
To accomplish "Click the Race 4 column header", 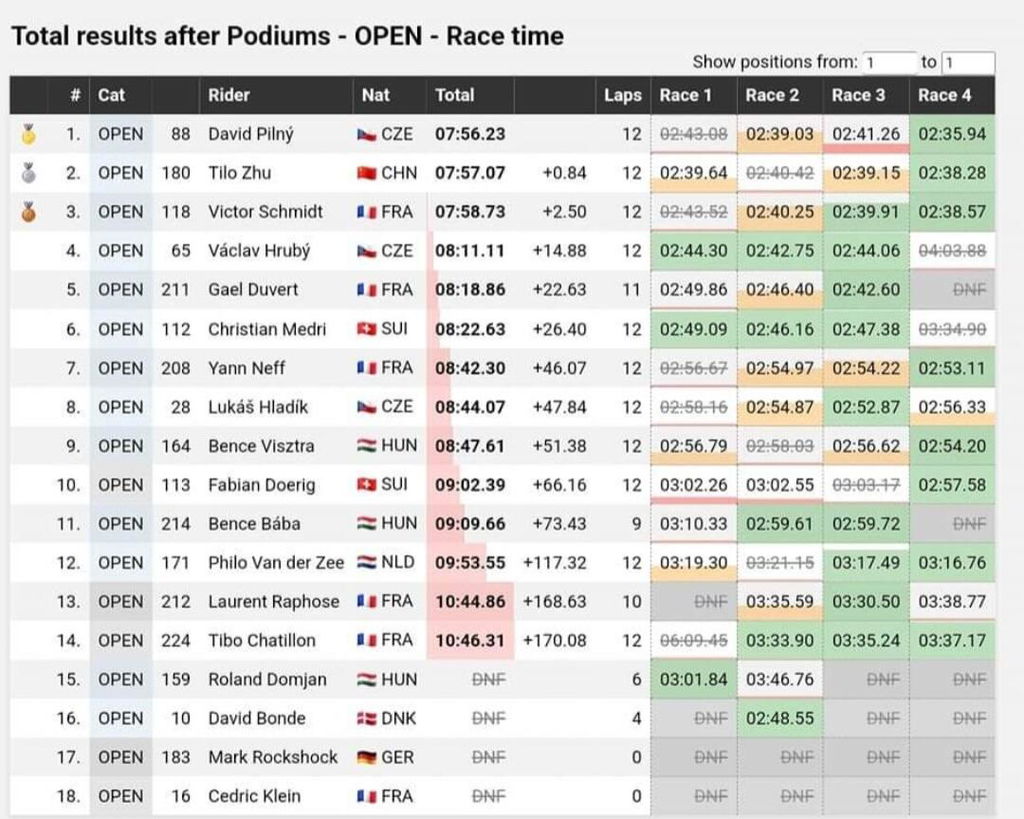I will [944, 95].
